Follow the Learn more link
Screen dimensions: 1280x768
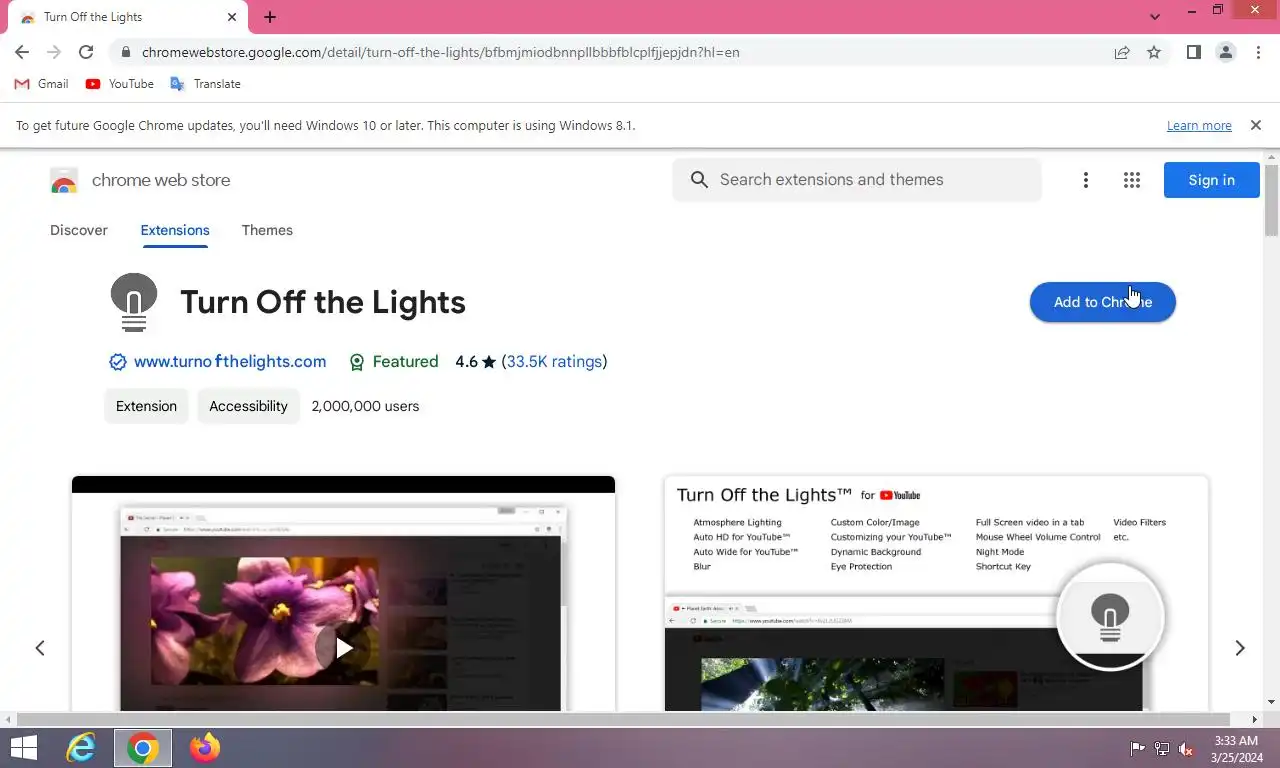click(1199, 126)
